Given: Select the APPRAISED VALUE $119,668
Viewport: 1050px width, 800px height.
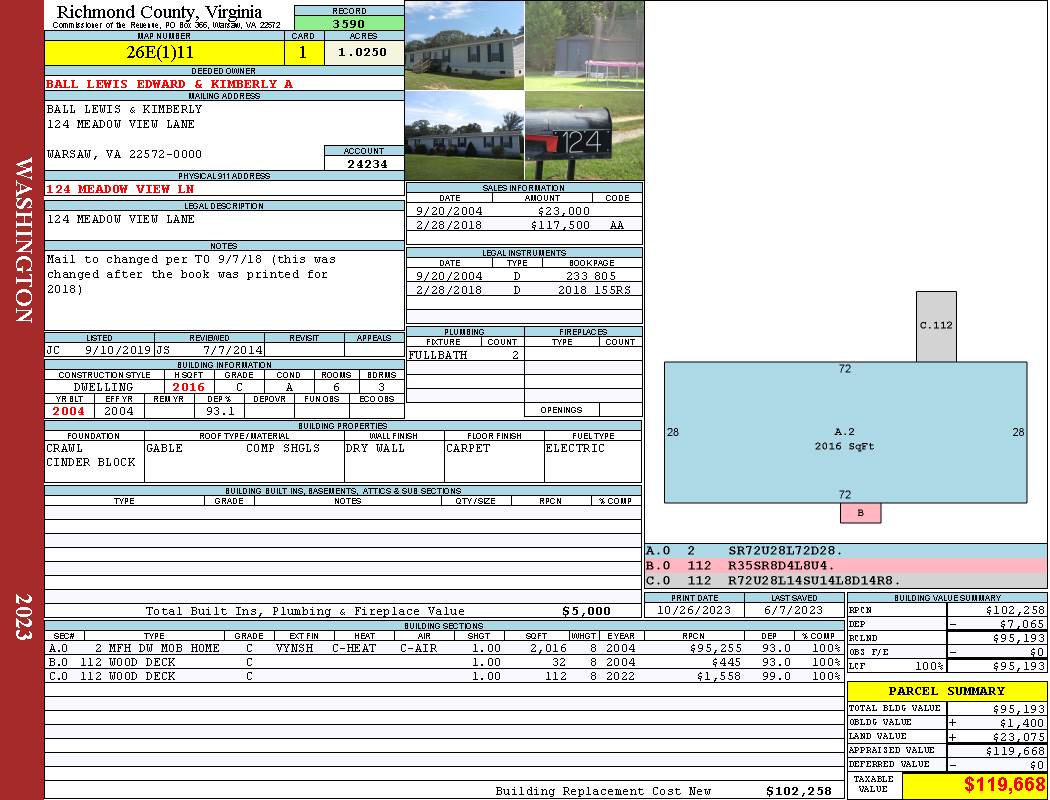Looking at the screenshot, I should click(x=1015, y=751).
